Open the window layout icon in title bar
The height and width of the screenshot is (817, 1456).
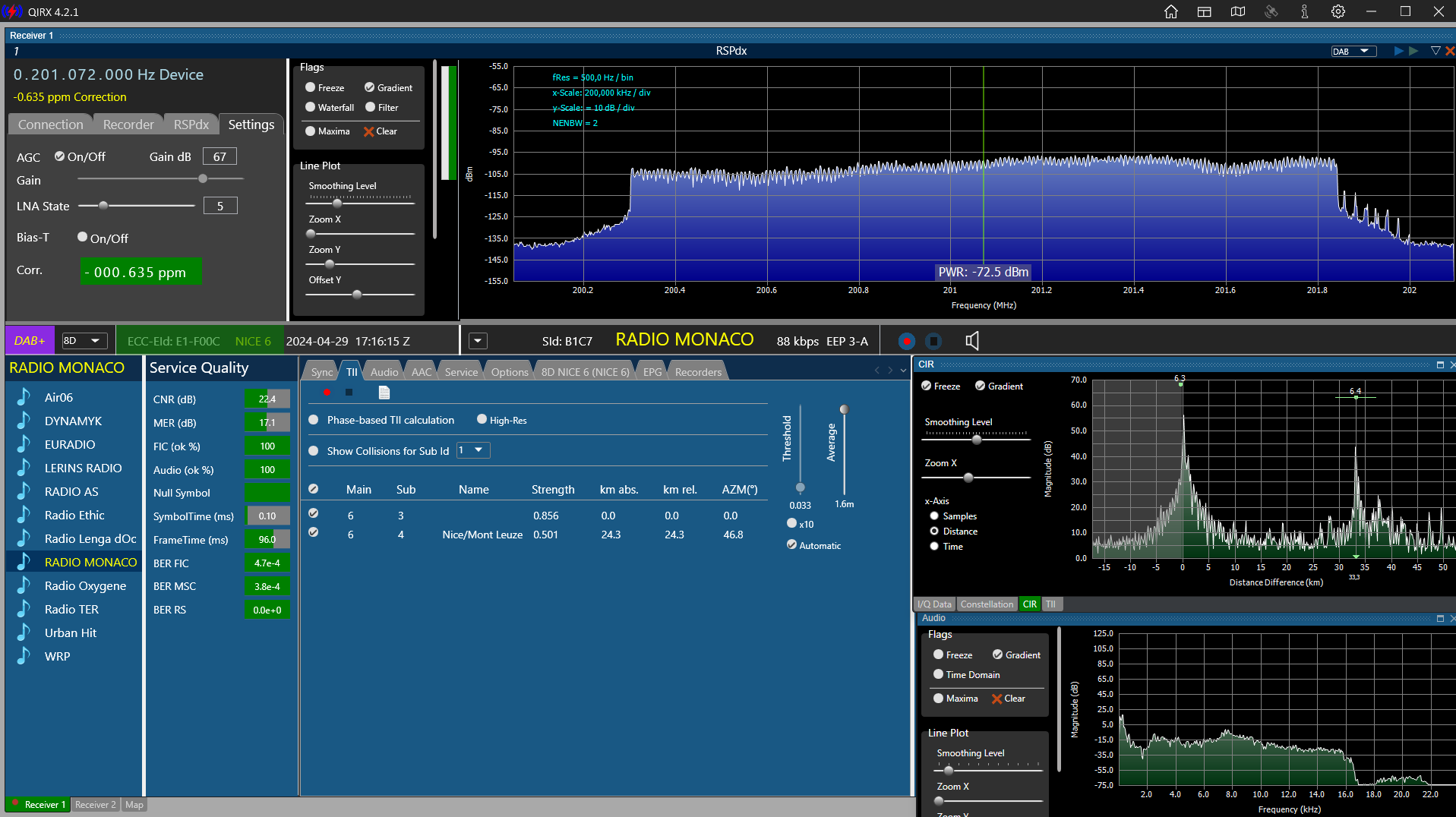(1204, 11)
